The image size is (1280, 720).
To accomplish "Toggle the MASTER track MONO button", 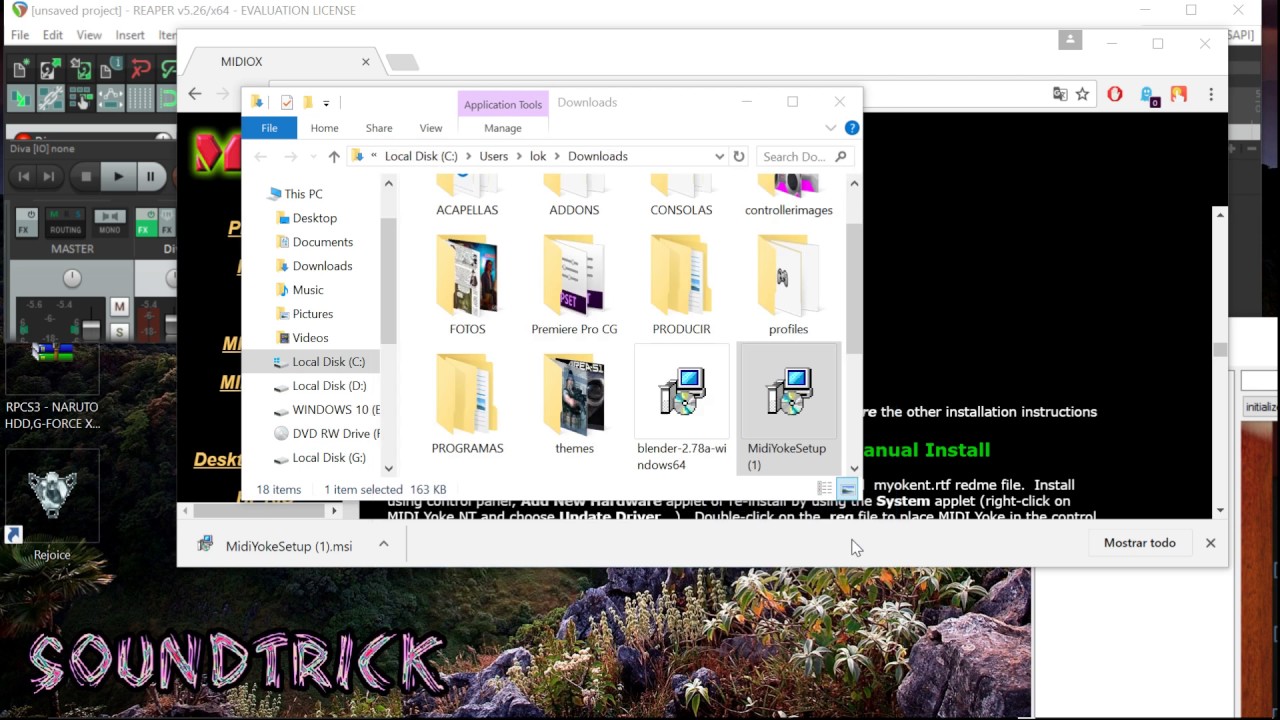I will click(x=109, y=222).
